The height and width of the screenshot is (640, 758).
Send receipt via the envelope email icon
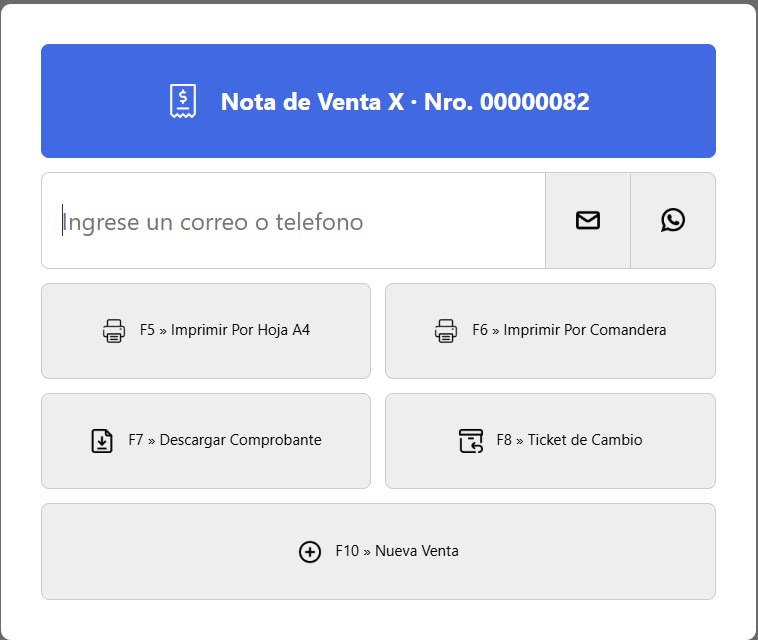(x=588, y=221)
